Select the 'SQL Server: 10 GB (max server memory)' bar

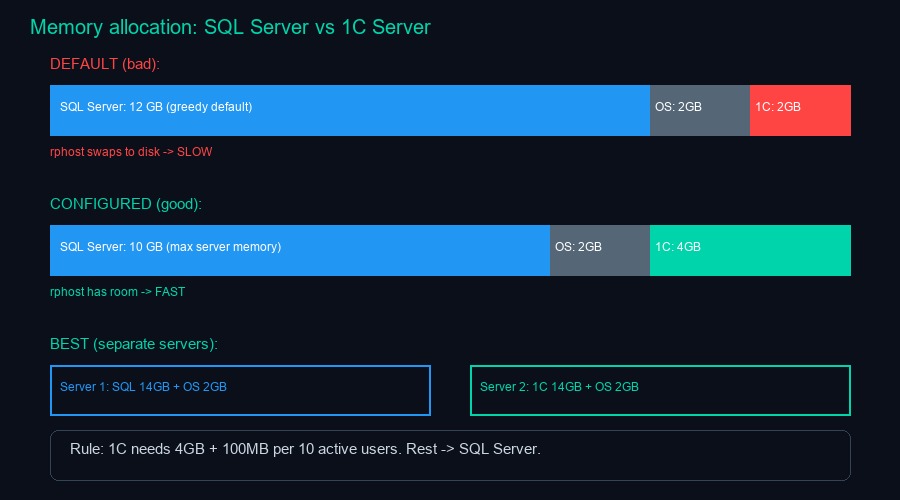(x=300, y=250)
